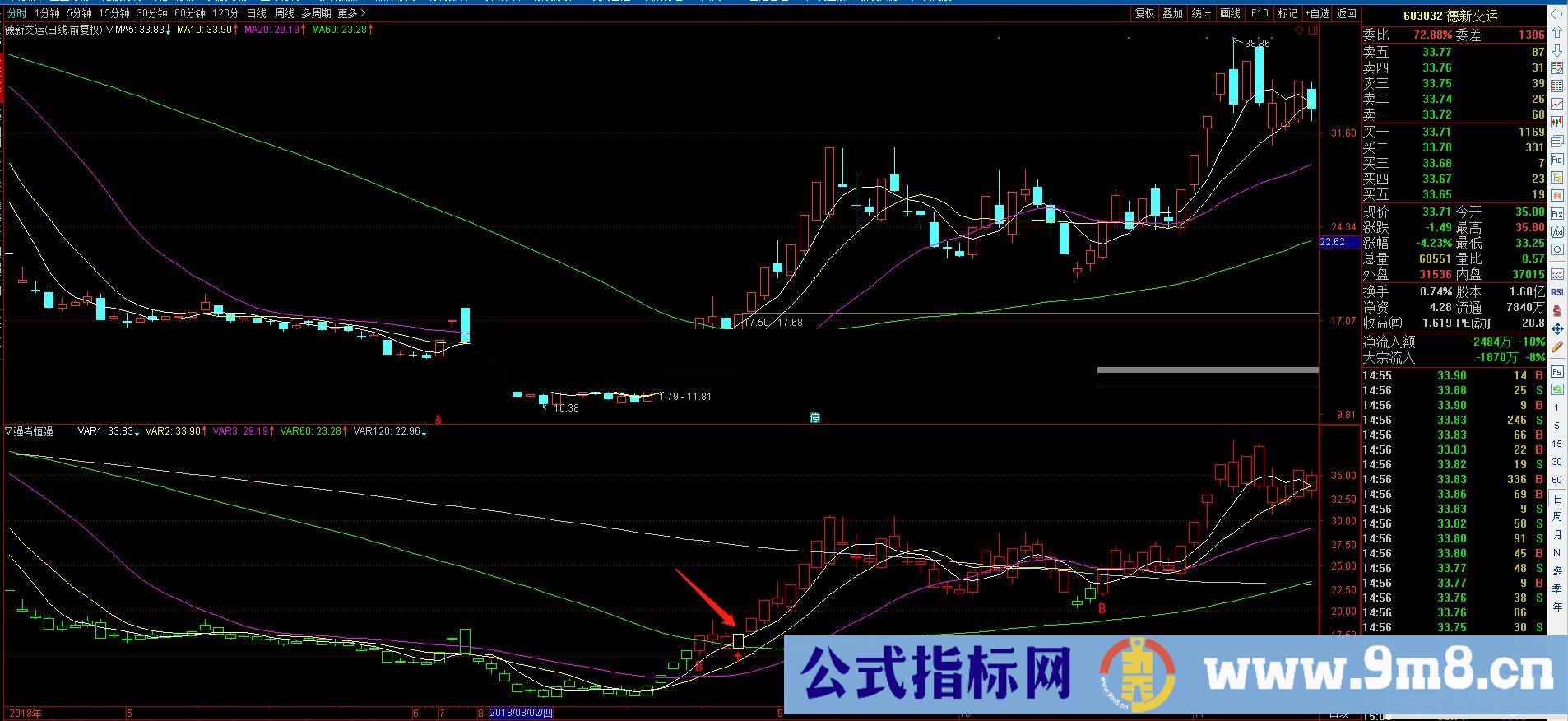Select the 分时 tab
Screen dimensions: 1568x721
(x=17, y=13)
